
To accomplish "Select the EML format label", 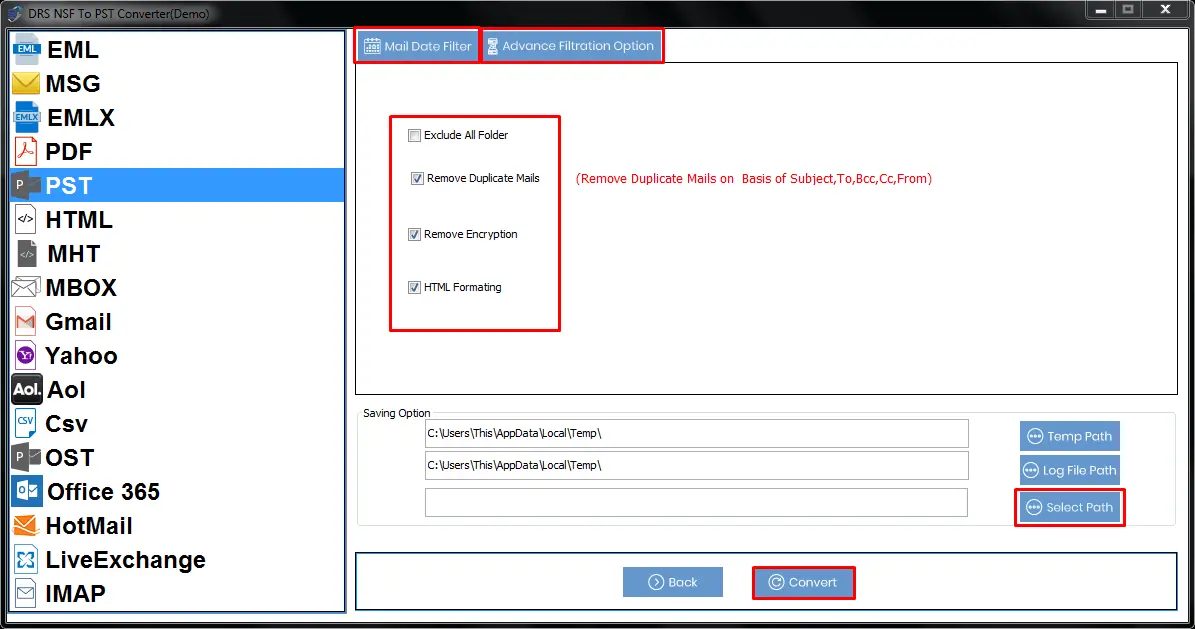I will tap(73, 50).
